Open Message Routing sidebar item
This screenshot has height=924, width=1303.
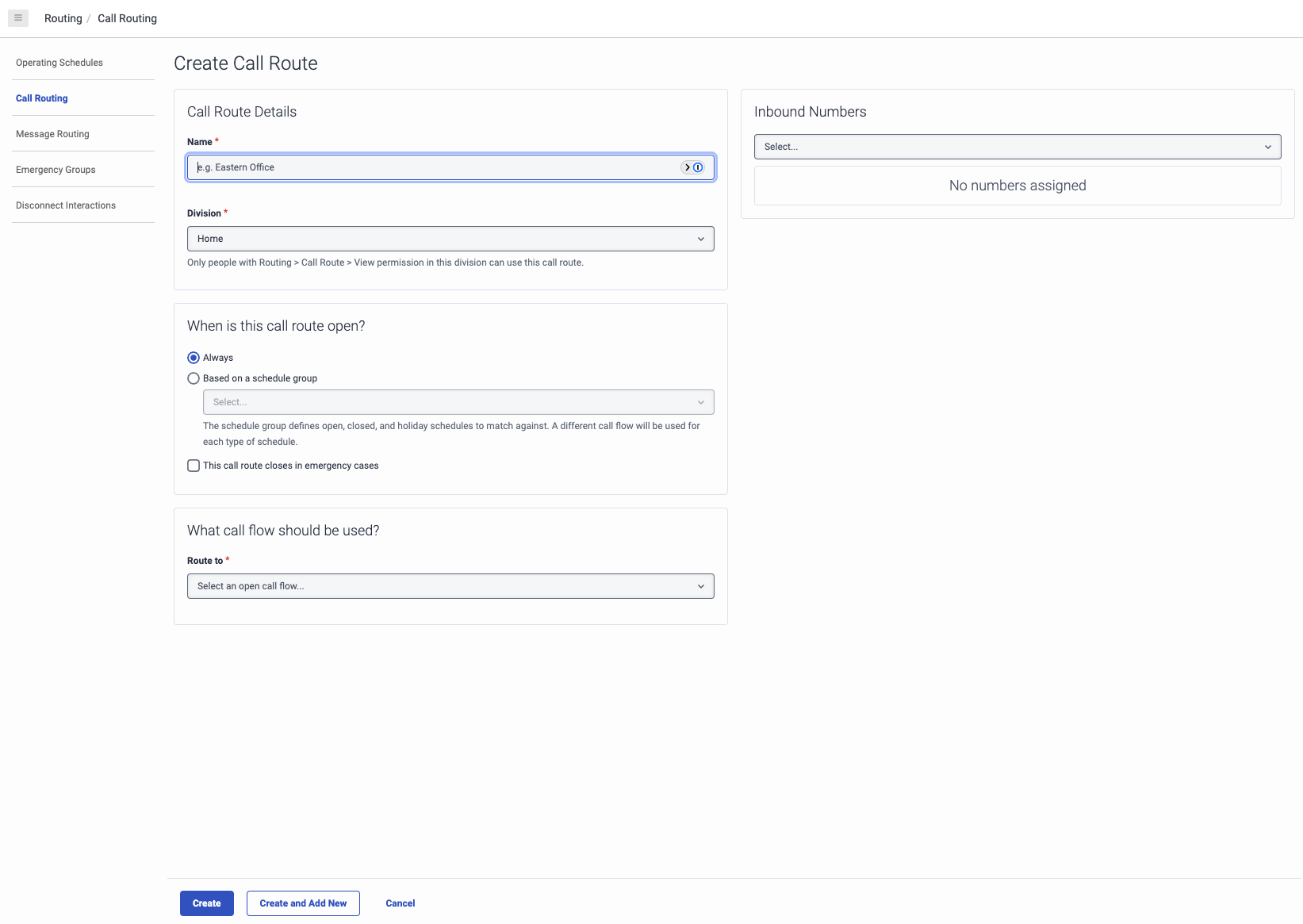point(52,134)
